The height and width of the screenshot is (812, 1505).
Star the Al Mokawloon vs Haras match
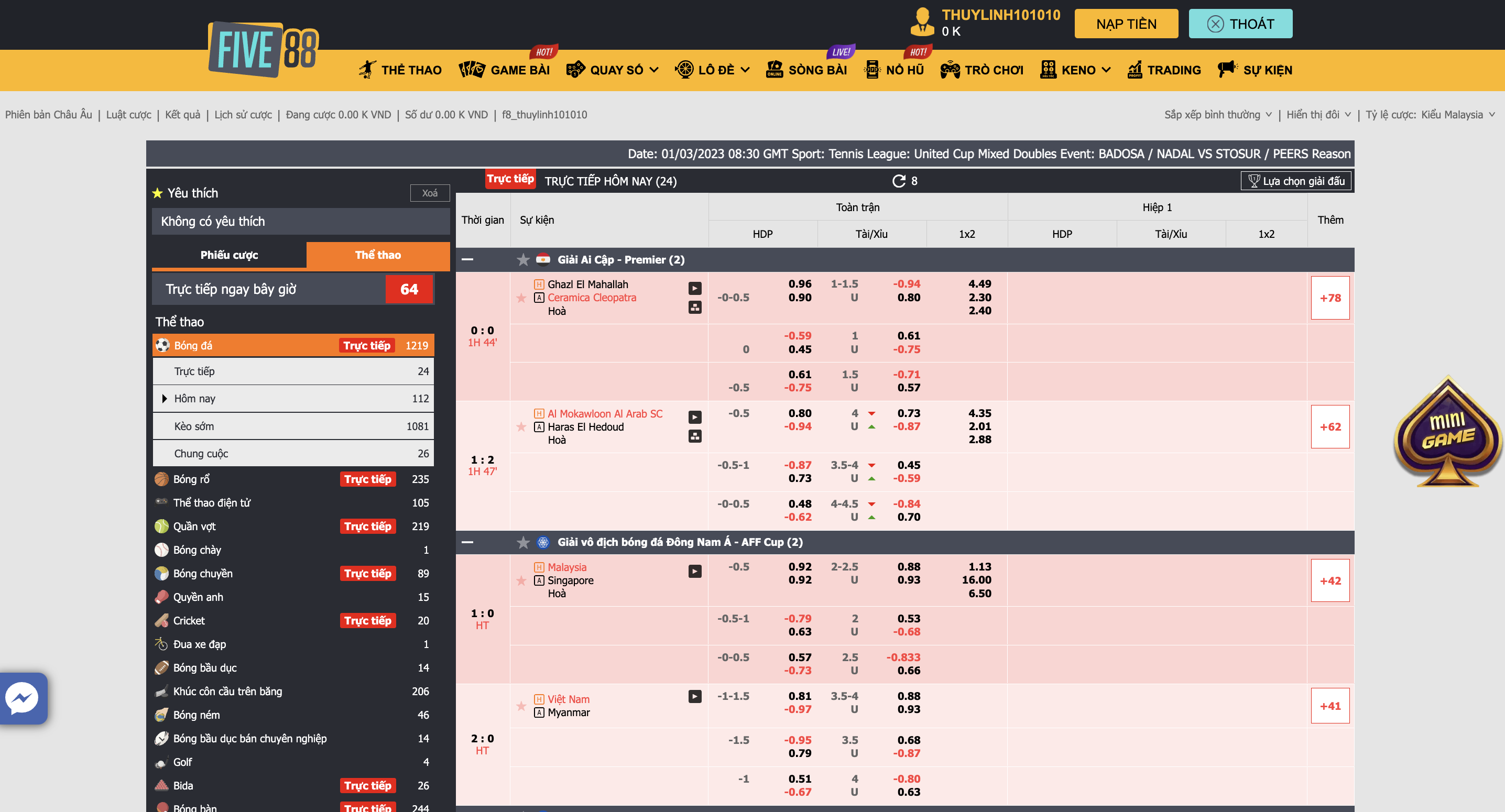tap(521, 427)
